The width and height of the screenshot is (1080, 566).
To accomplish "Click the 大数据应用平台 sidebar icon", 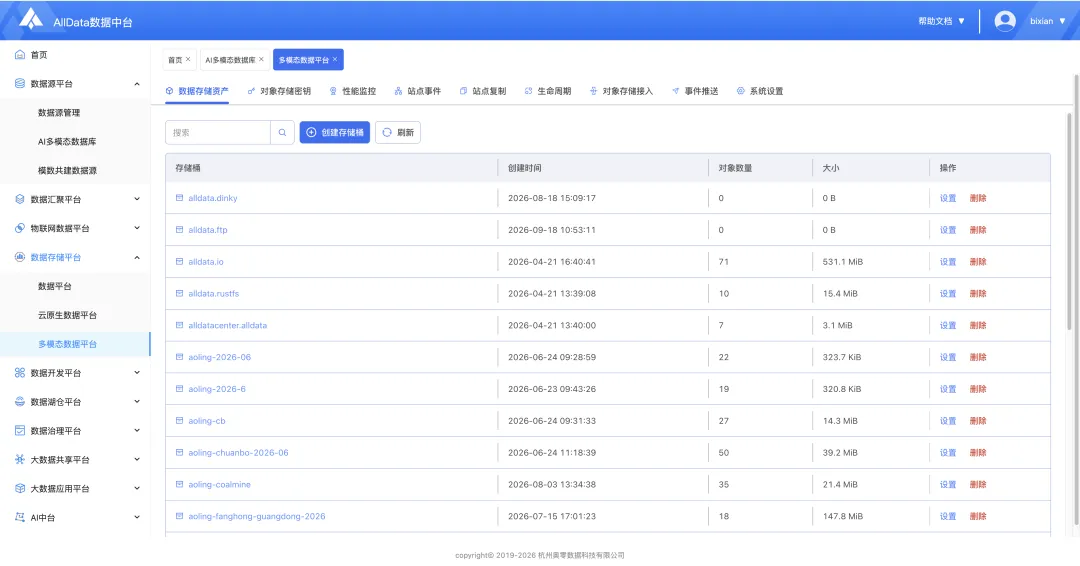I will pos(20,488).
